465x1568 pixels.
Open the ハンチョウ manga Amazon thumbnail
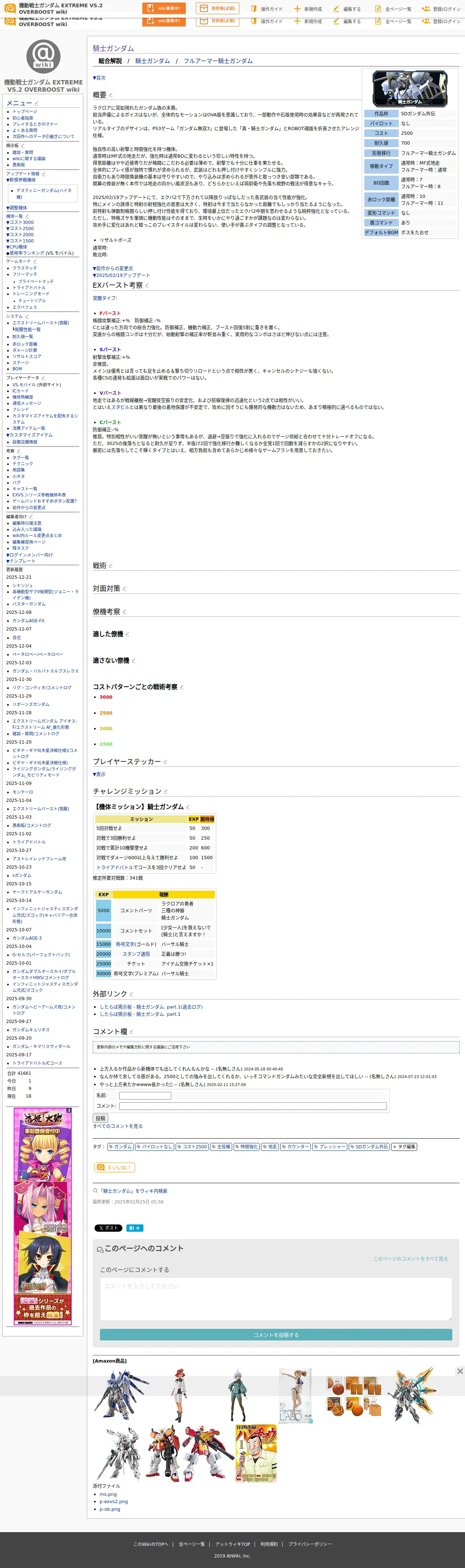256,1453
